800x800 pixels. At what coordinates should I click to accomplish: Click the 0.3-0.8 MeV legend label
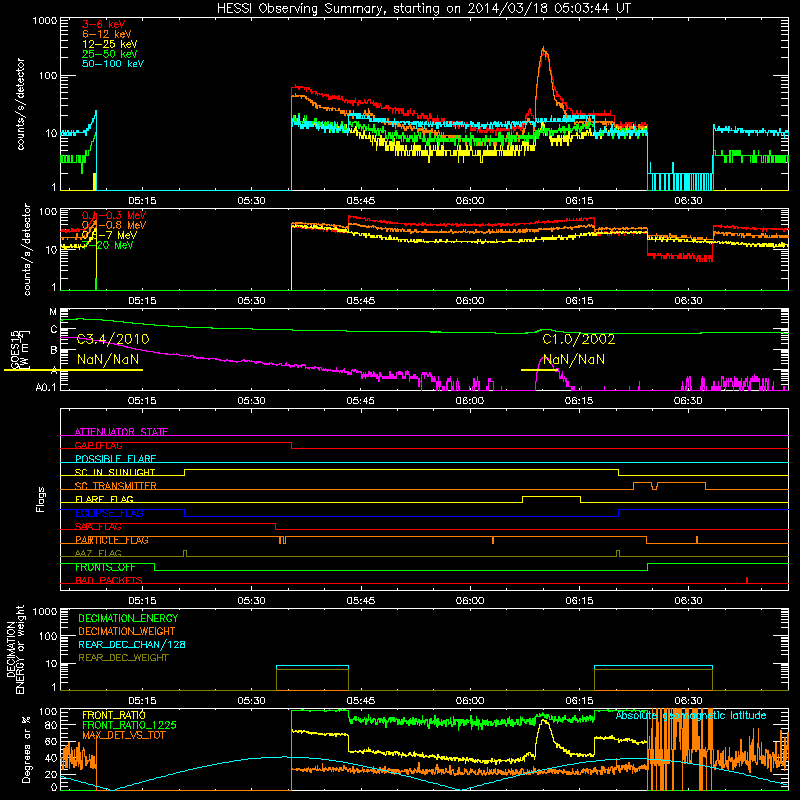click(114, 225)
